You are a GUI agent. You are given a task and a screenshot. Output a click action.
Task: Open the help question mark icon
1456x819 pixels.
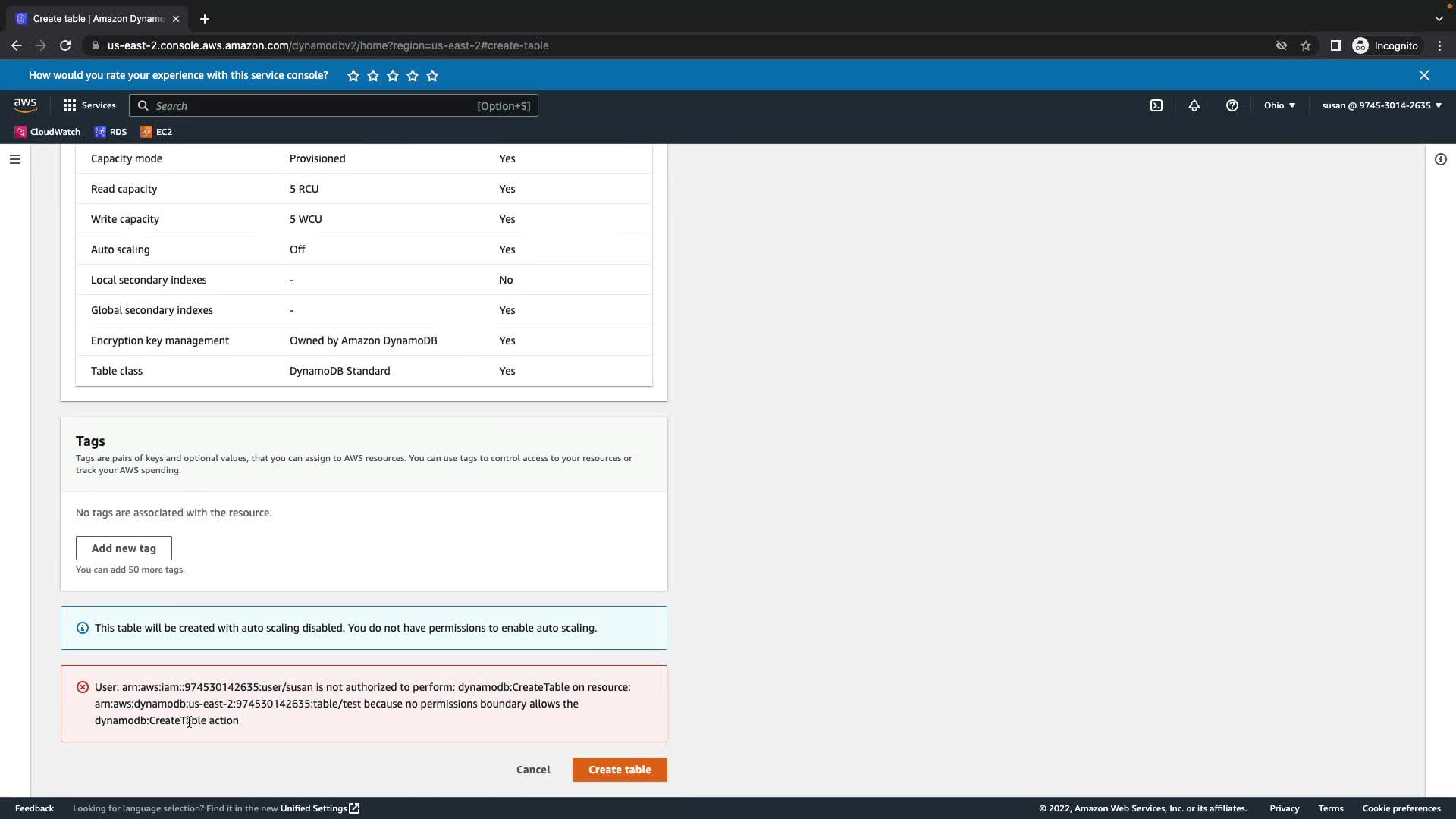pyautogui.click(x=1232, y=105)
